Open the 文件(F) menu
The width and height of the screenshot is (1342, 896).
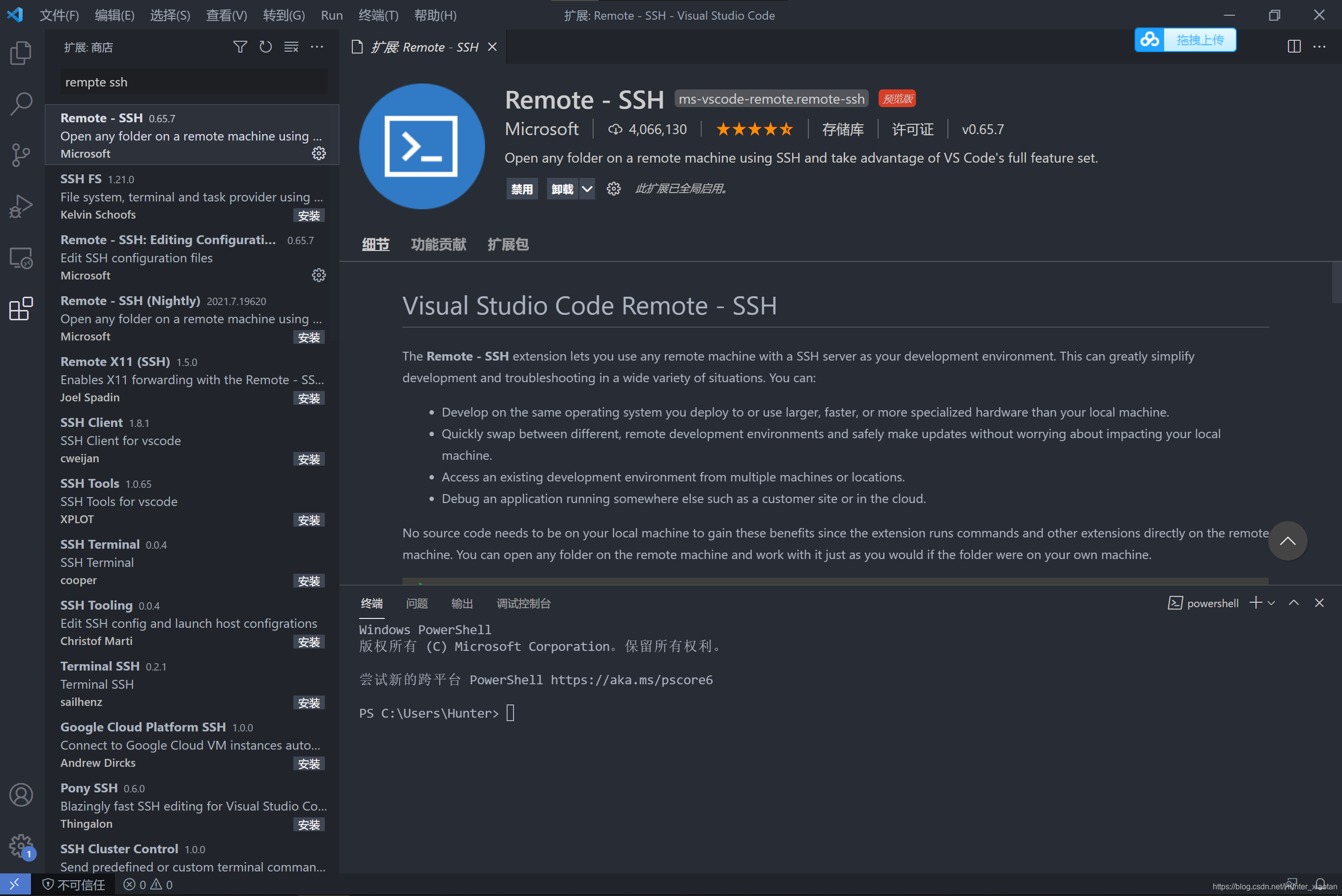(59, 15)
